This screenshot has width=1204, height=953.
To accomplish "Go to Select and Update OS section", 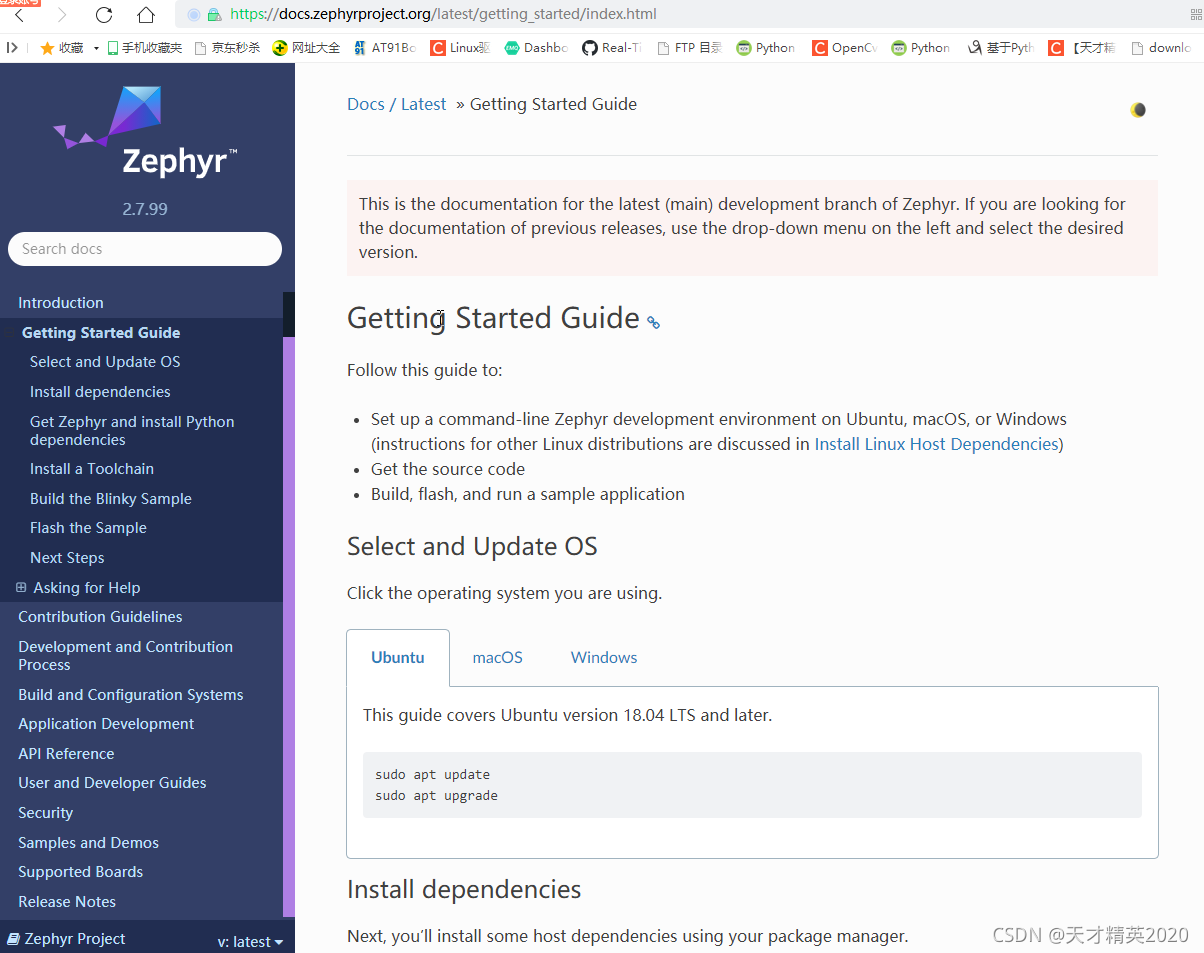I will click(x=105, y=362).
